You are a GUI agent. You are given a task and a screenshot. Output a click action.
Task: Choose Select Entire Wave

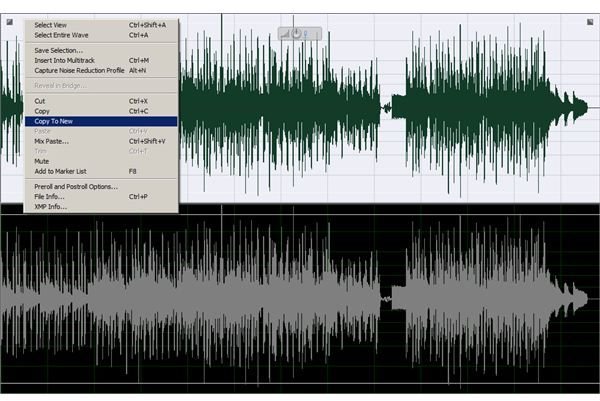point(101,35)
